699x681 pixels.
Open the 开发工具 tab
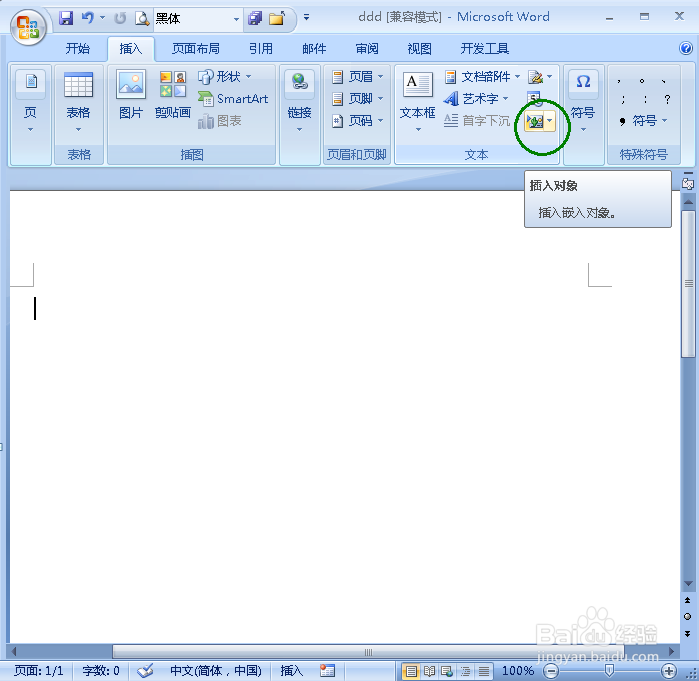485,48
